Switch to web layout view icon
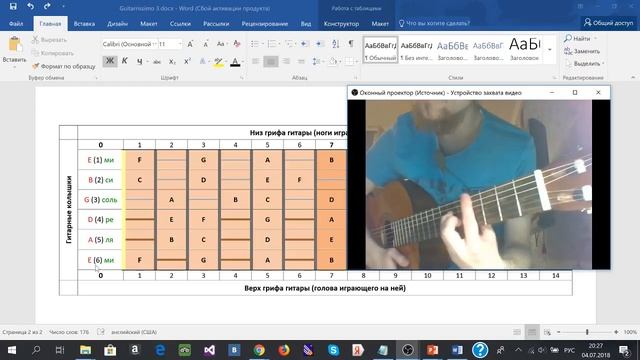 547,332
